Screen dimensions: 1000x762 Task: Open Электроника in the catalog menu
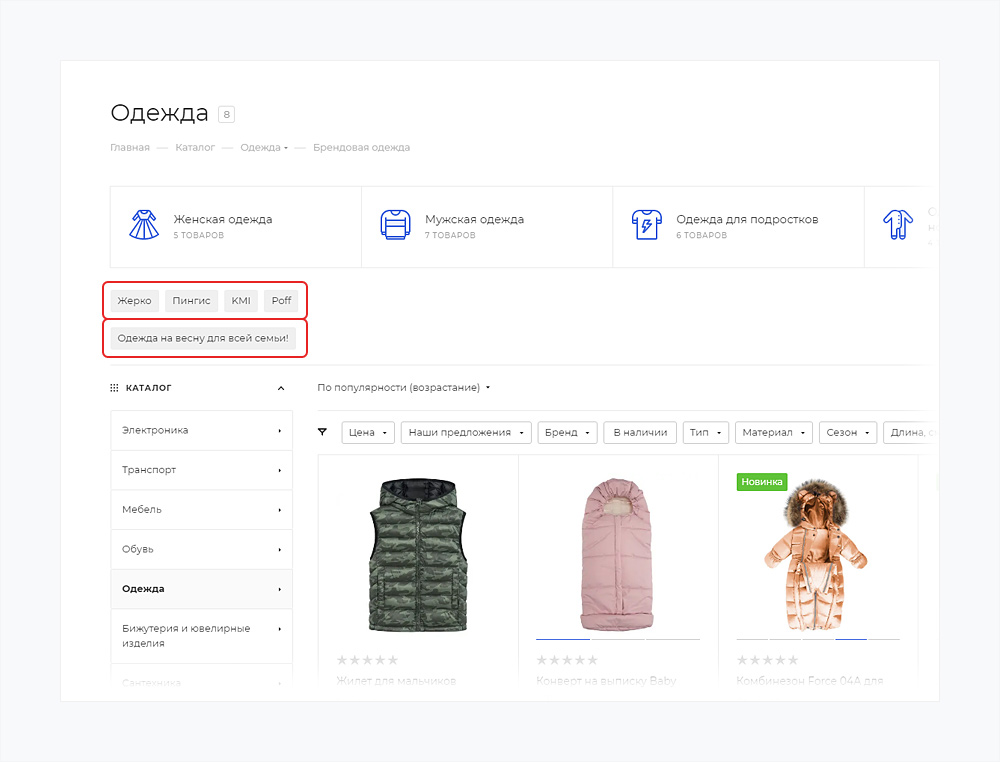201,430
